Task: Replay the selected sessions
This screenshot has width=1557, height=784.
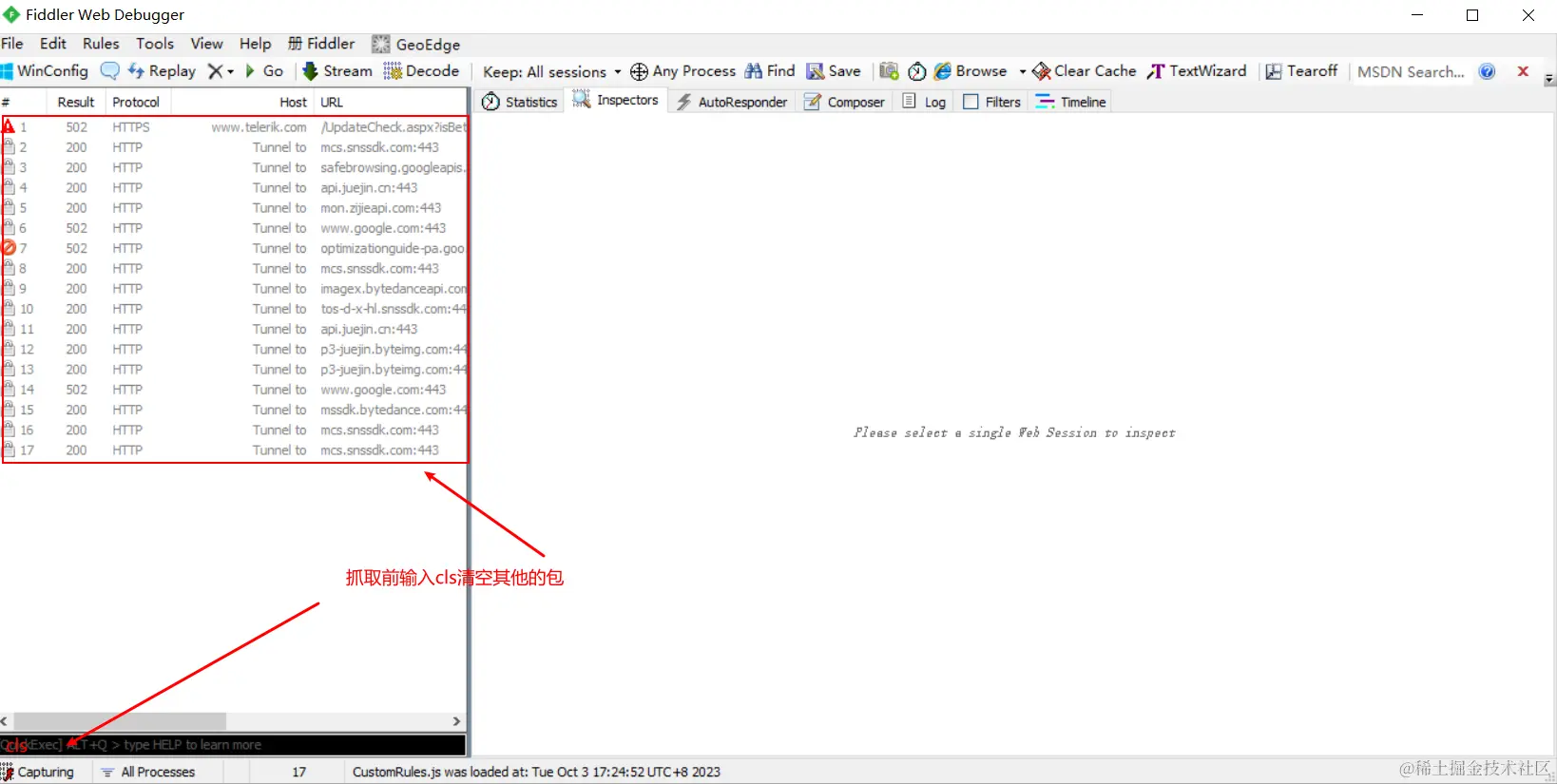Action: pyautogui.click(x=162, y=71)
